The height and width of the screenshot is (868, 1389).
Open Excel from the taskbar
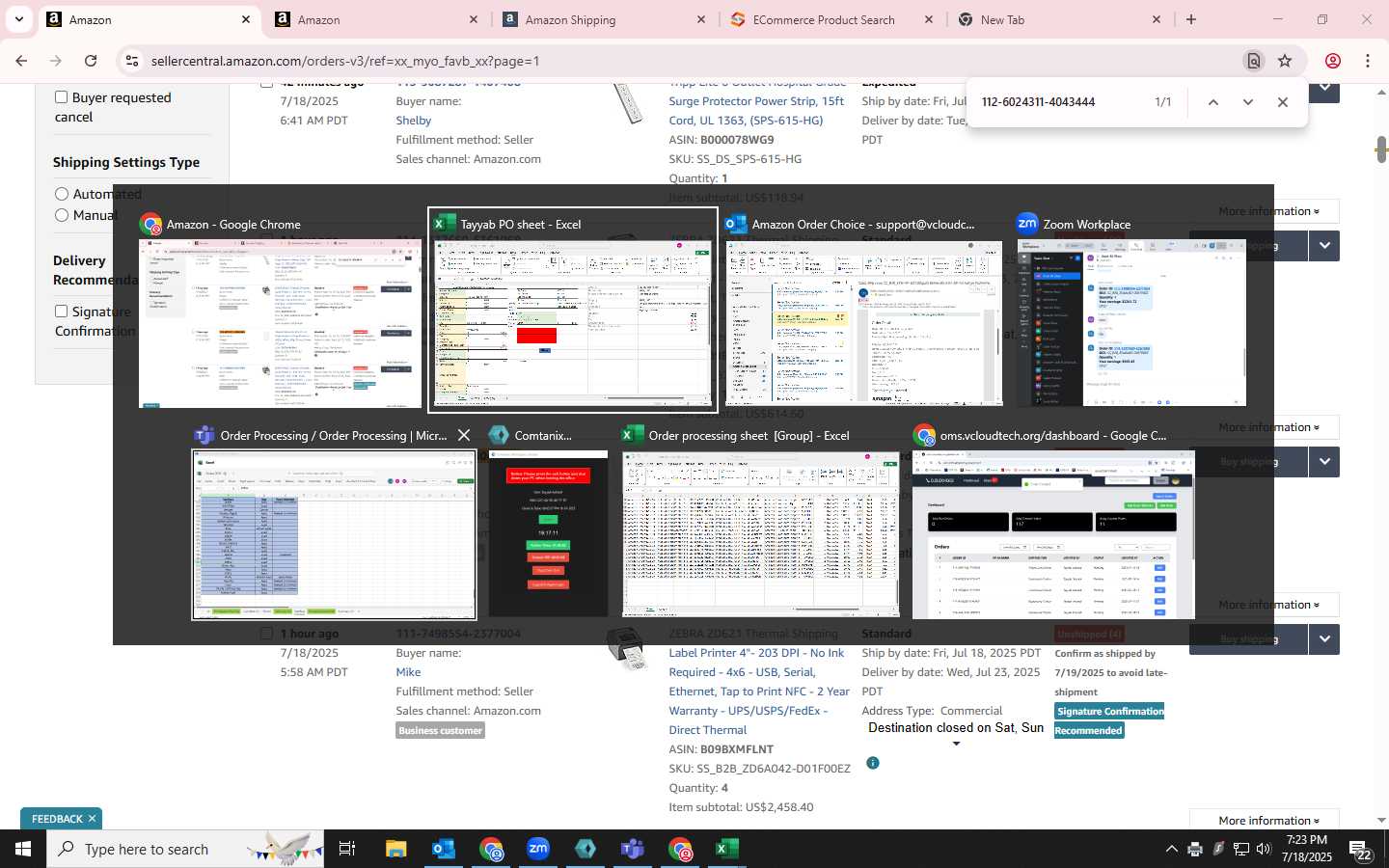727,849
